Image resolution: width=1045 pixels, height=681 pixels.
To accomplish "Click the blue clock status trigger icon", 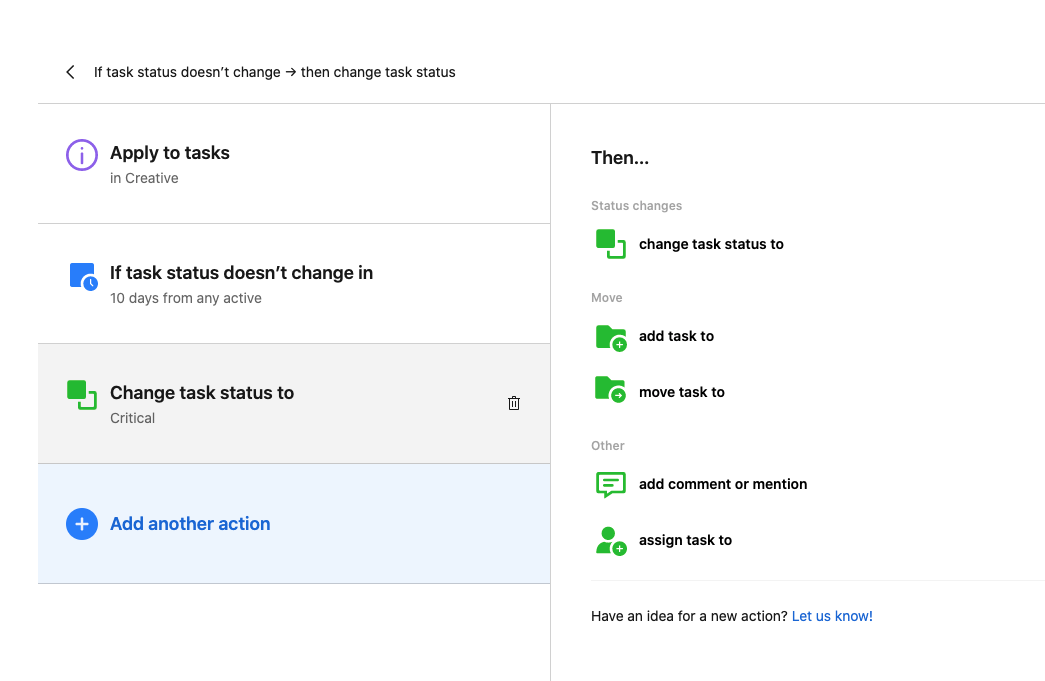I will point(83,276).
